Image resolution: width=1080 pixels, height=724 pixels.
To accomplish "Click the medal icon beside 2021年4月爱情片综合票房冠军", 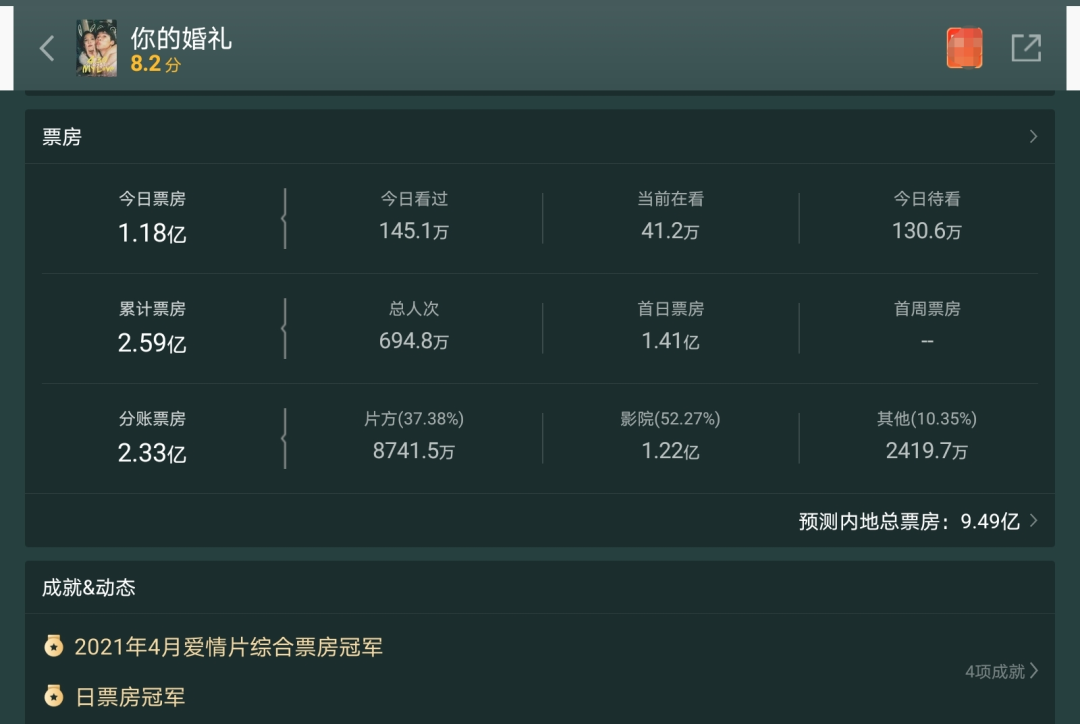I will (54, 646).
